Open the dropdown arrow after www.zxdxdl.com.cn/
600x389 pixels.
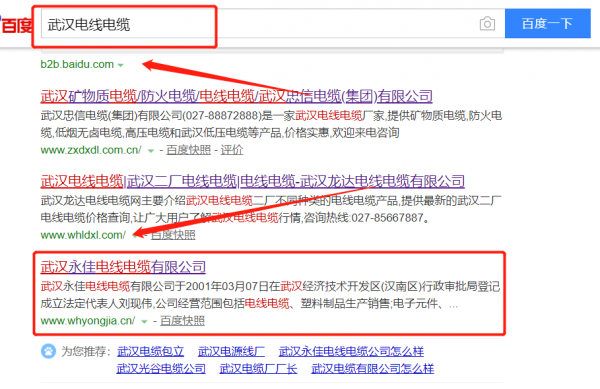pyautogui.click(x=151, y=151)
